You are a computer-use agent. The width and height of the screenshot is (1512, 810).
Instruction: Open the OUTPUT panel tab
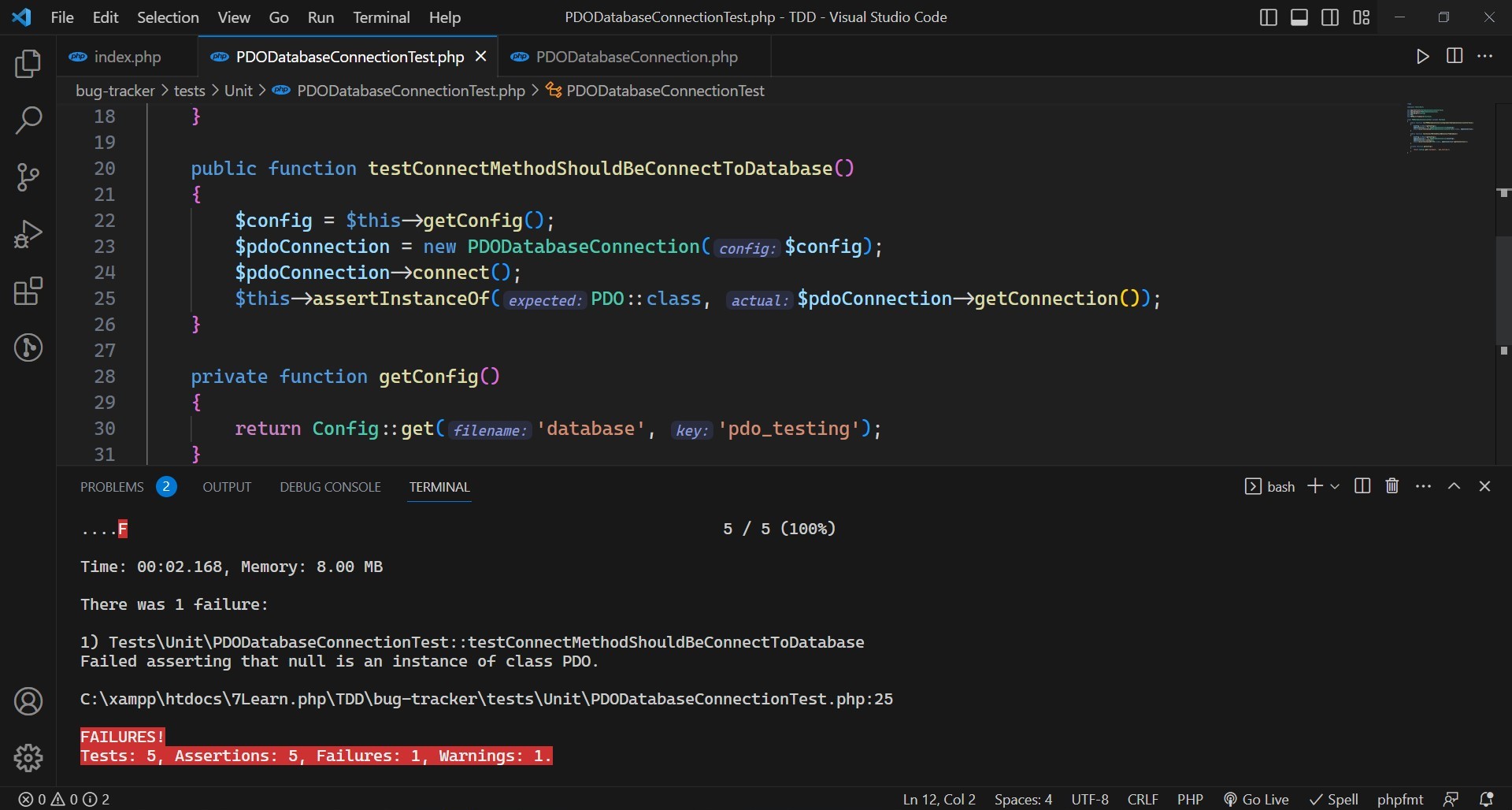coord(227,487)
